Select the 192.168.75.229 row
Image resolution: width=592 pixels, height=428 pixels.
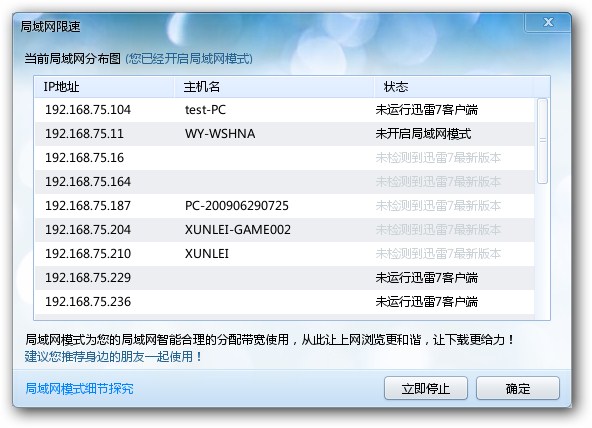tap(285, 277)
